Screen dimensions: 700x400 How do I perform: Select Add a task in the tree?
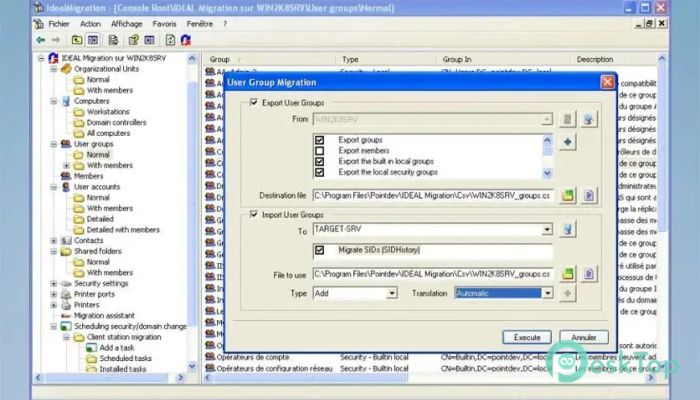click(117, 348)
